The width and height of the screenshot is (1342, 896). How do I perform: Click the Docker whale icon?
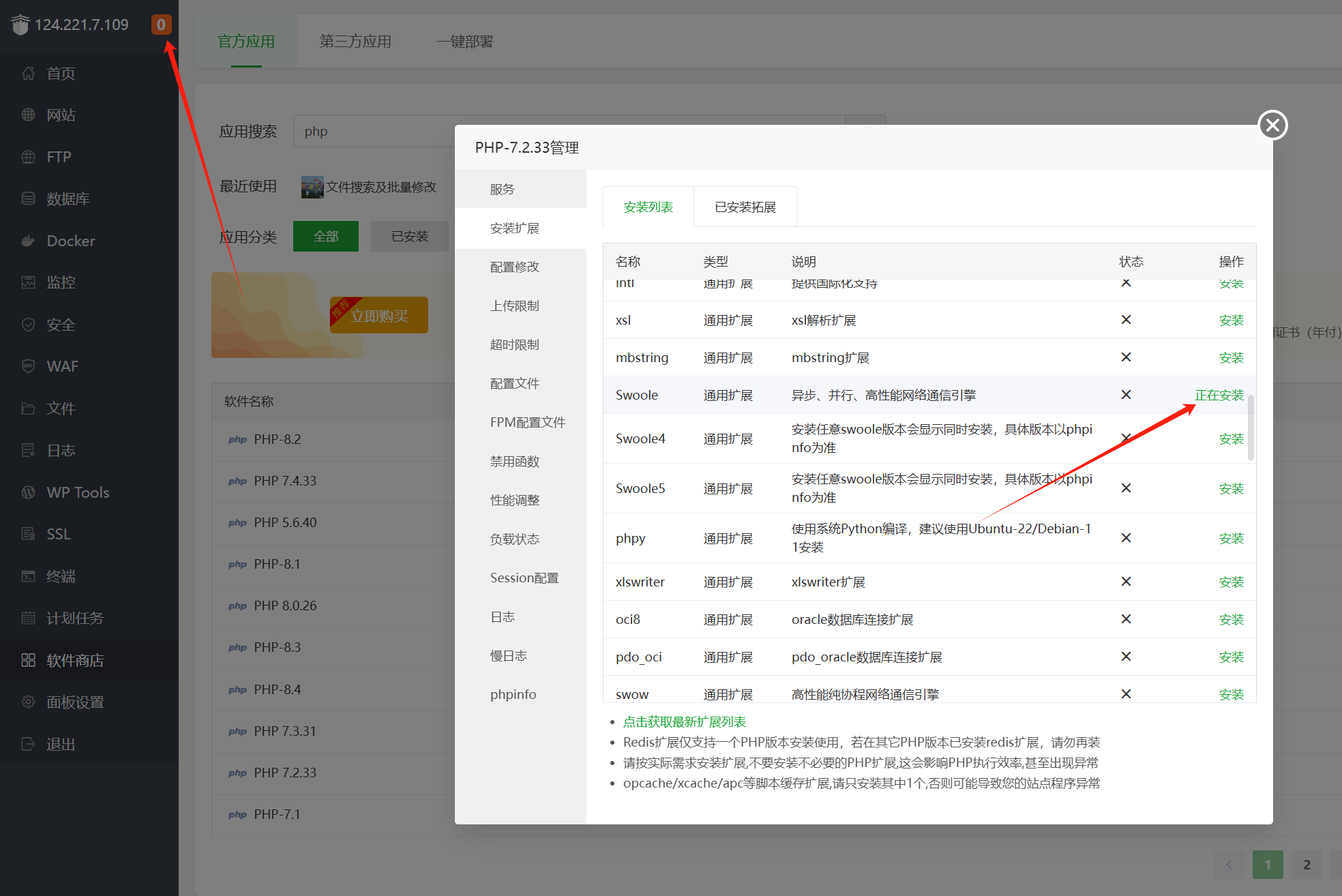point(28,241)
